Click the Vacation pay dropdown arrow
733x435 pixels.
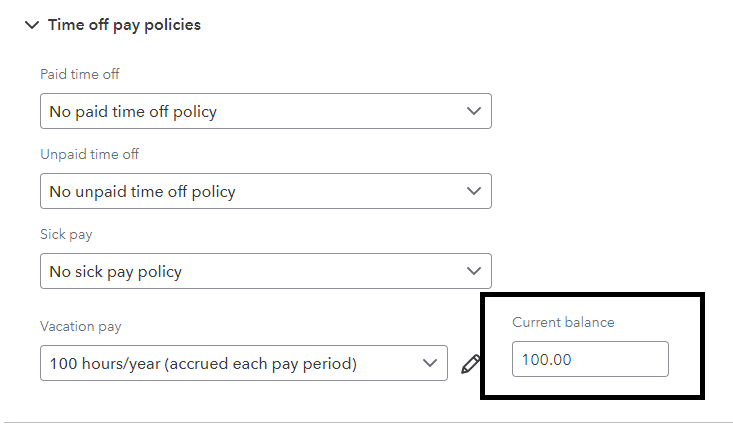click(x=430, y=363)
